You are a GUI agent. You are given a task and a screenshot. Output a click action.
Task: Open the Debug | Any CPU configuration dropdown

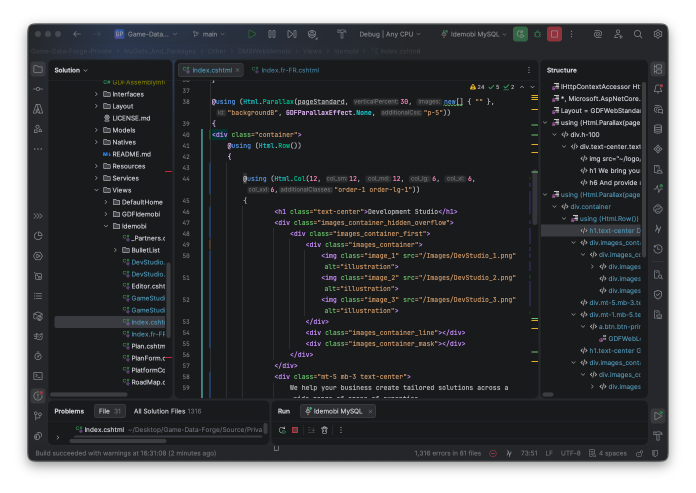click(390, 34)
